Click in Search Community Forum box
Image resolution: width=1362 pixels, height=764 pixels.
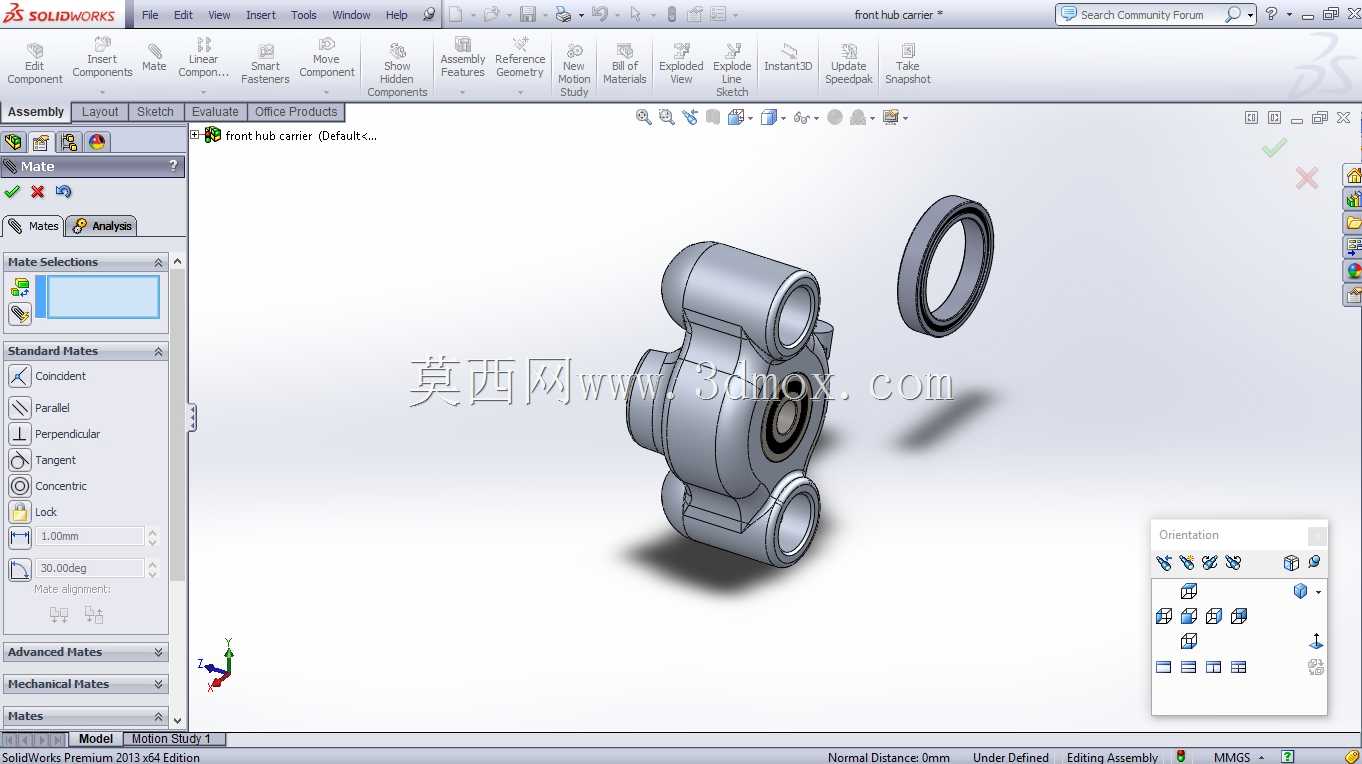tap(1148, 15)
